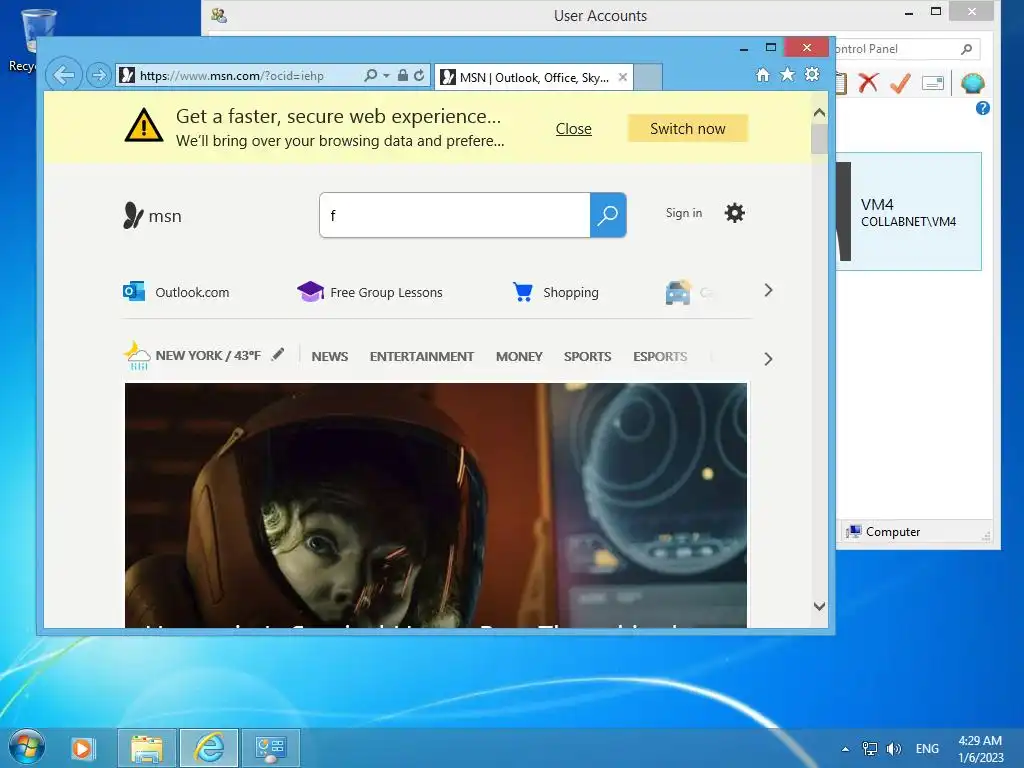Go back with the browser Back arrow
This screenshot has width=1024, height=768.
click(64, 75)
